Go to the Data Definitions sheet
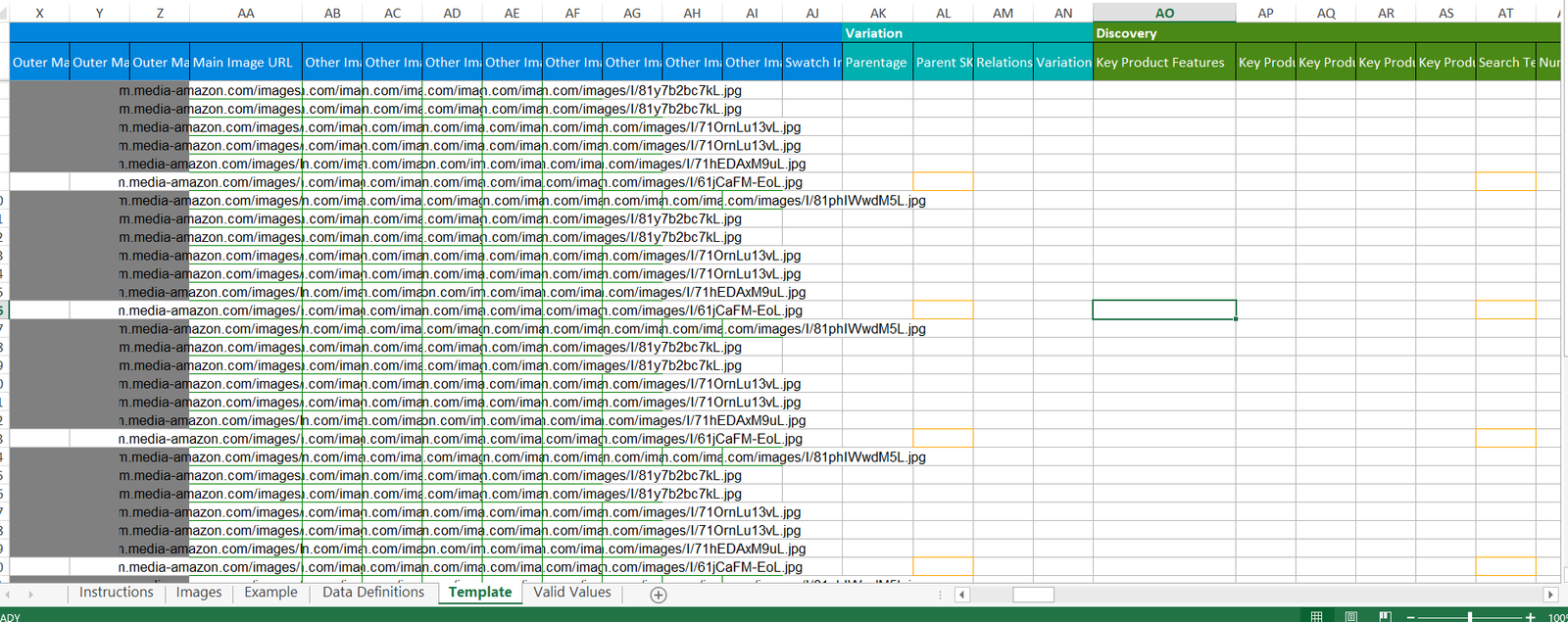Screen dimensions: 1568x622 point(373,593)
